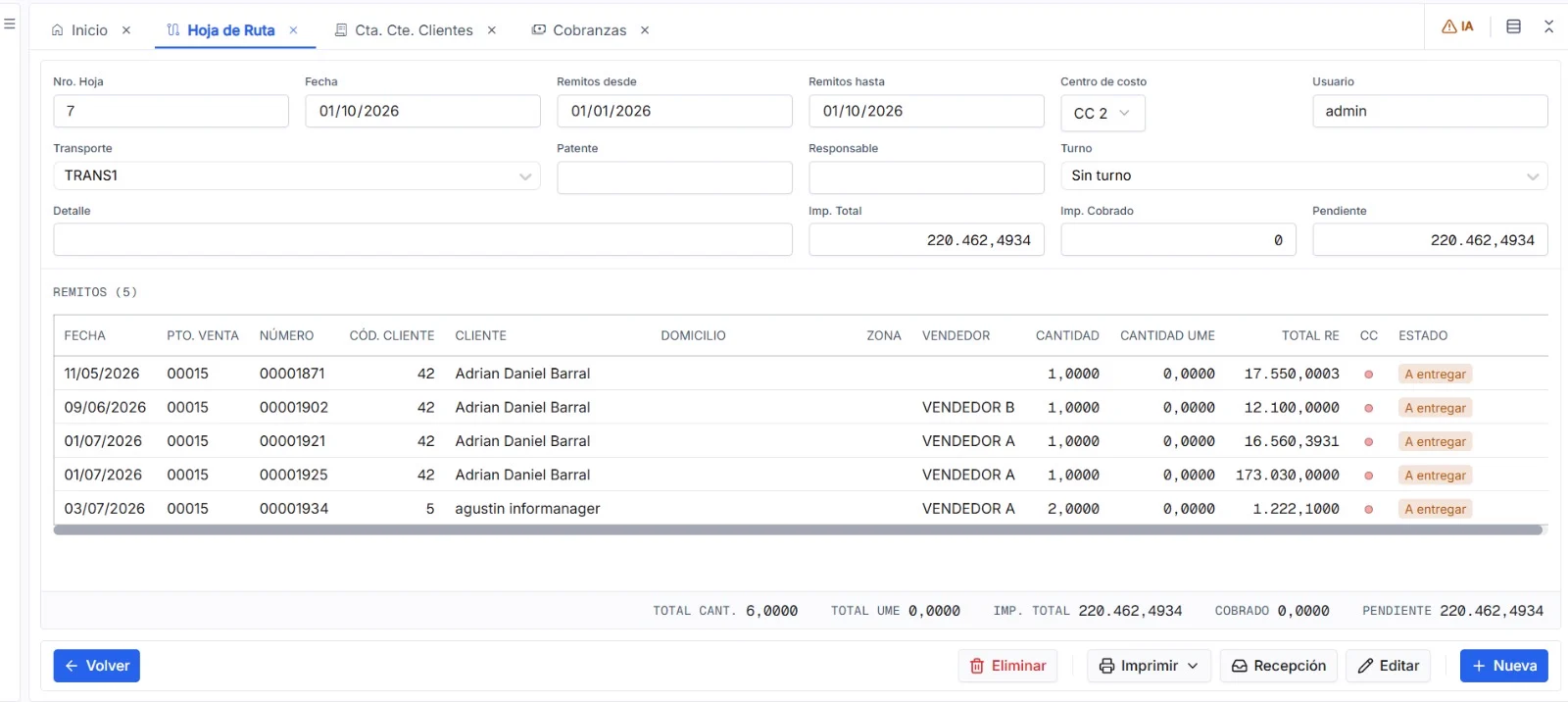Create a new sheet with Nueva
The width and height of the screenshot is (1568, 702).
pos(1504,666)
